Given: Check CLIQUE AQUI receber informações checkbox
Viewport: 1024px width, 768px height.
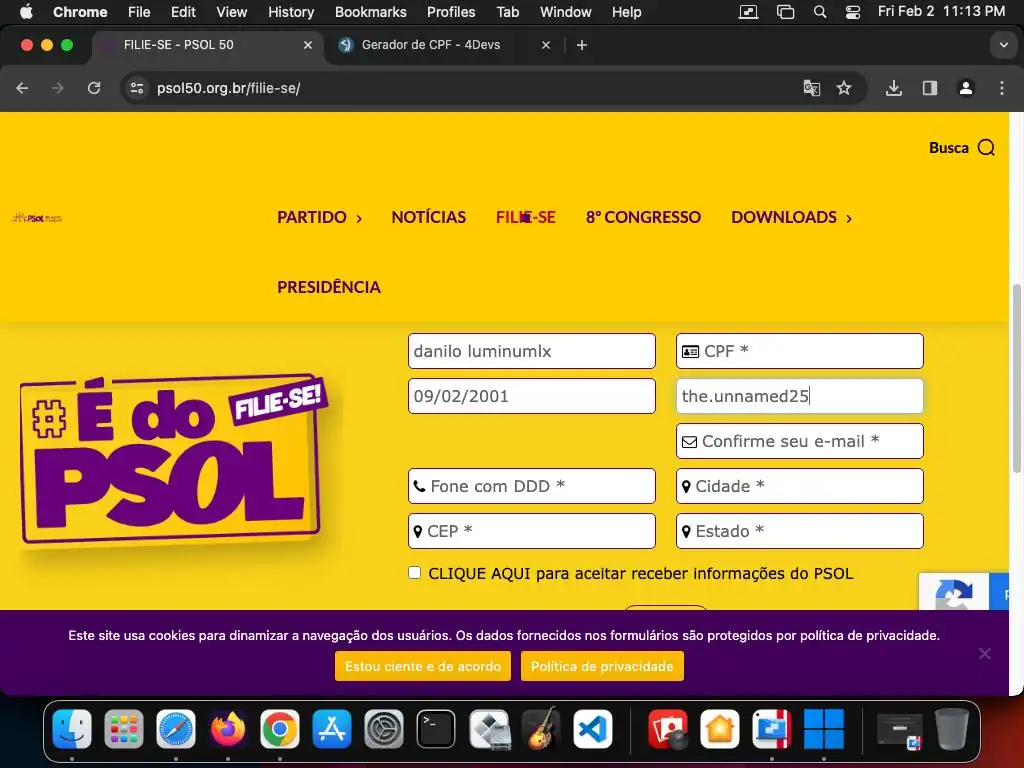Looking at the screenshot, I should click(x=415, y=573).
